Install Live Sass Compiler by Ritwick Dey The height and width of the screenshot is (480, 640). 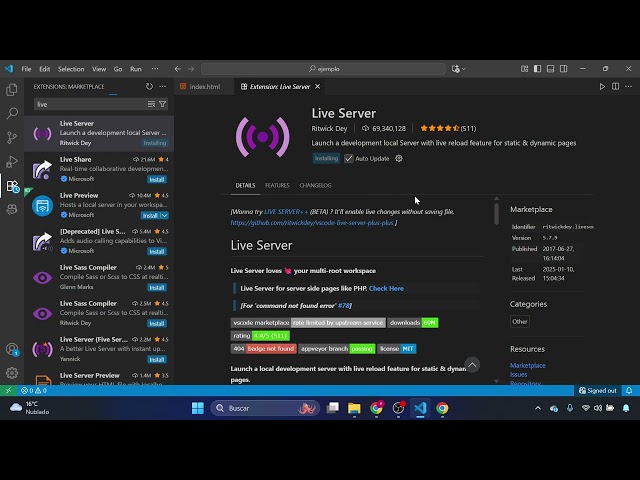point(157,324)
